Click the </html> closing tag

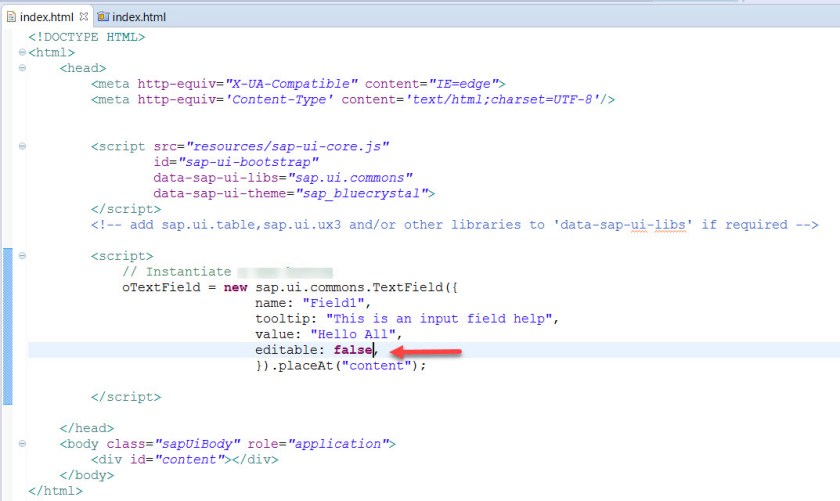pyautogui.click(x=56, y=491)
